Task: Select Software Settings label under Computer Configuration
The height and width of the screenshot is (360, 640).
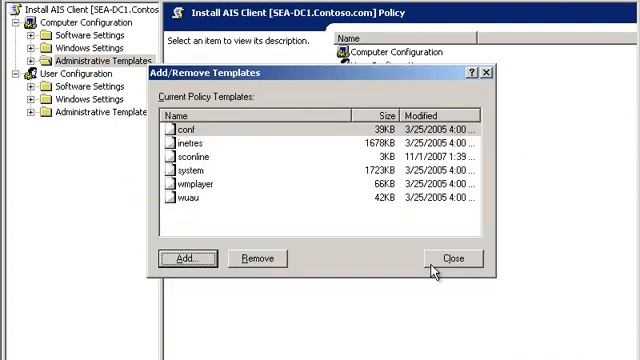Action: [x=90, y=36]
